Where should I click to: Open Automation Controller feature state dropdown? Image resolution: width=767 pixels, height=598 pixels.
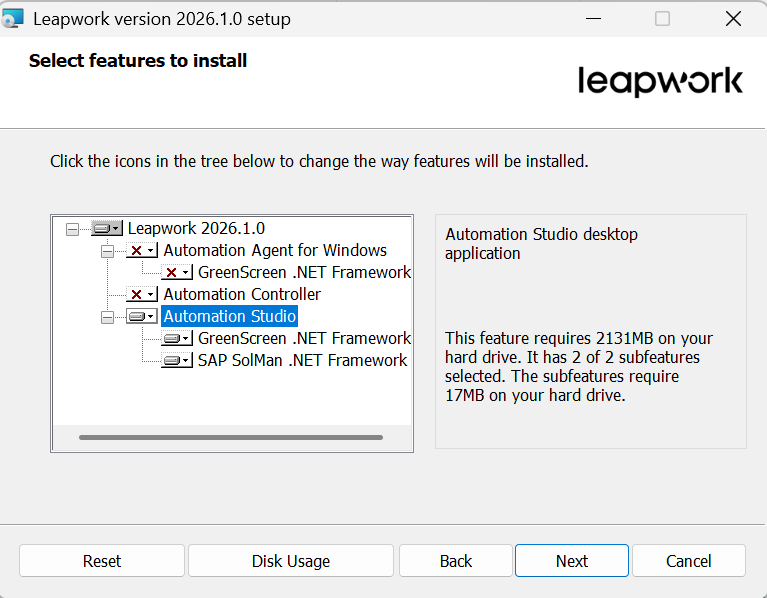pos(142,294)
